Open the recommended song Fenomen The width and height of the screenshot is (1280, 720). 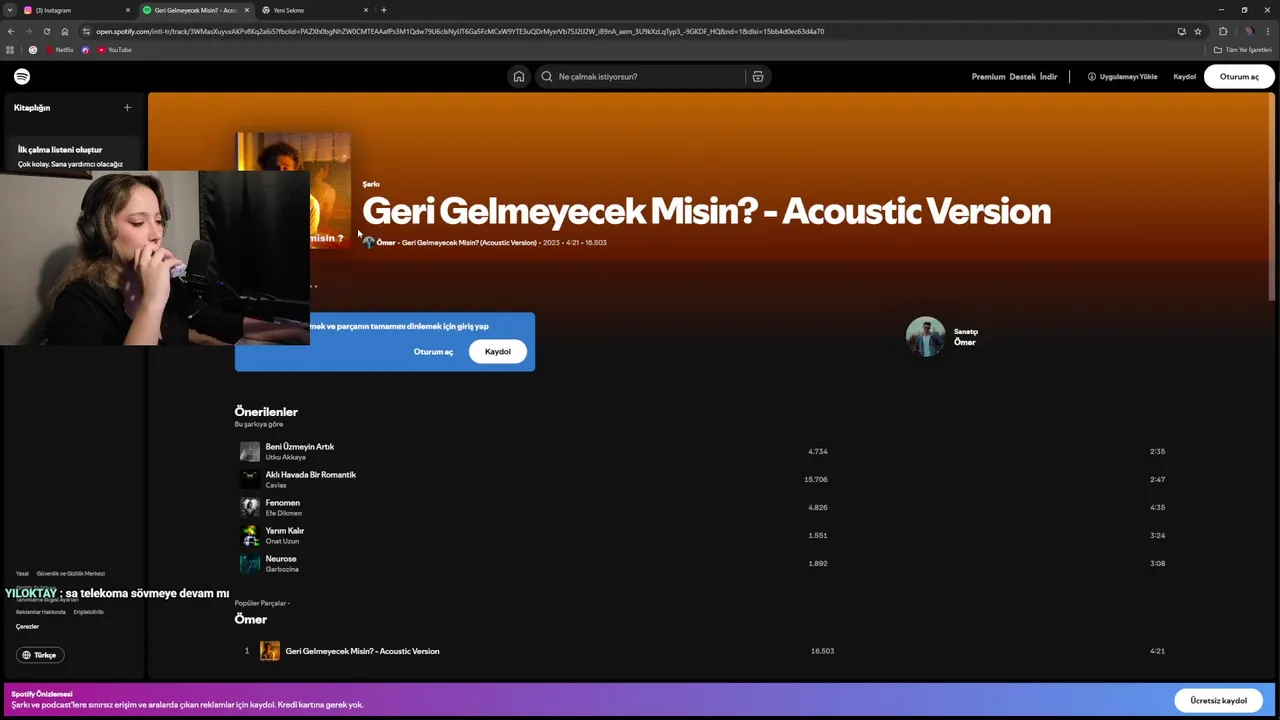(282, 503)
